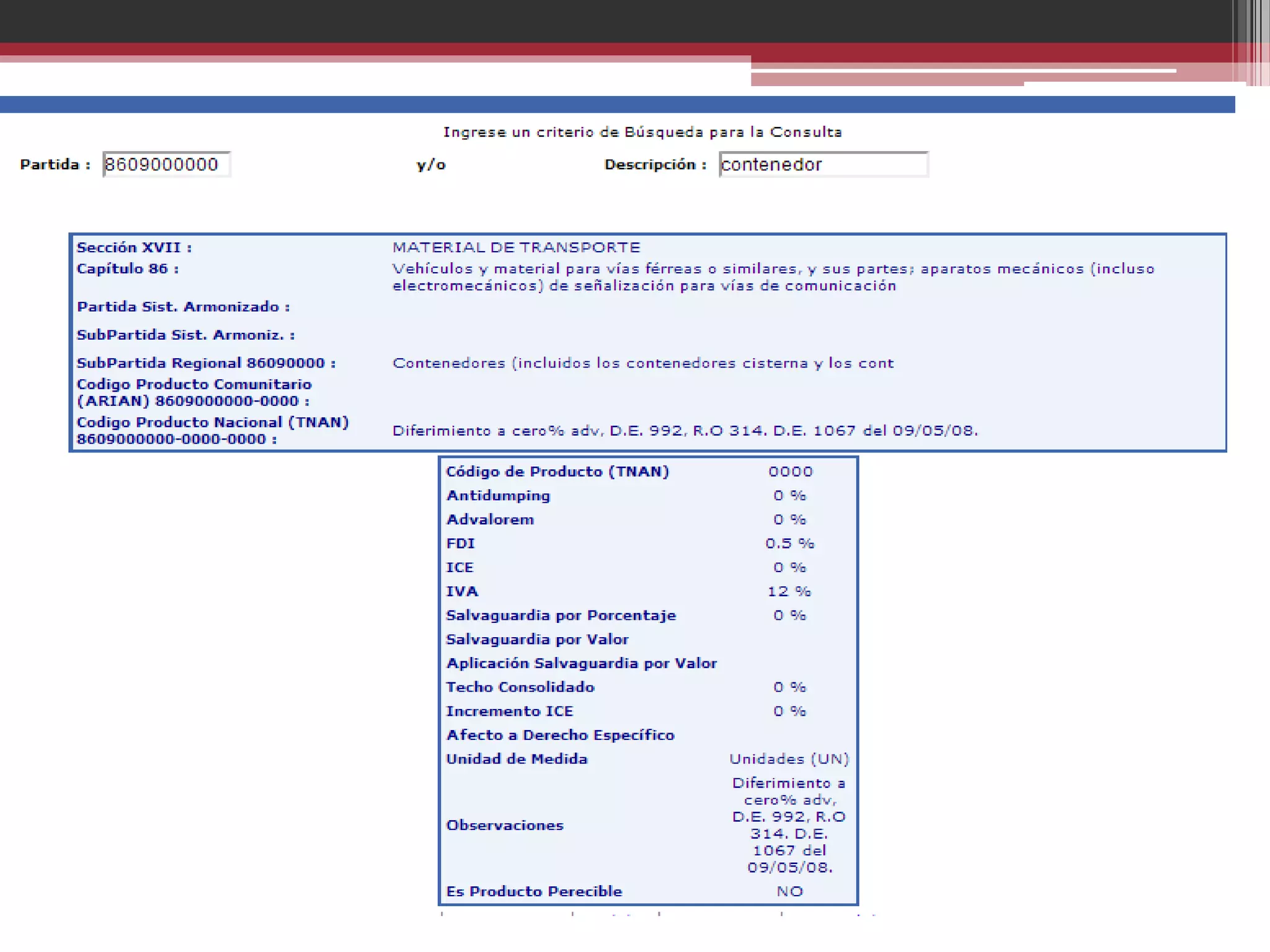Image resolution: width=1270 pixels, height=952 pixels.
Task: Click the Incremento ICE label
Action: click(x=509, y=711)
